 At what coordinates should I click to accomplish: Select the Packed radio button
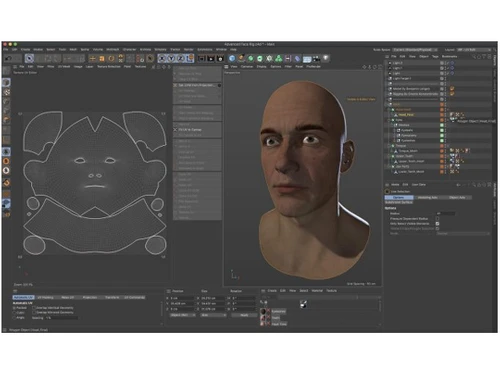click(14, 308)
